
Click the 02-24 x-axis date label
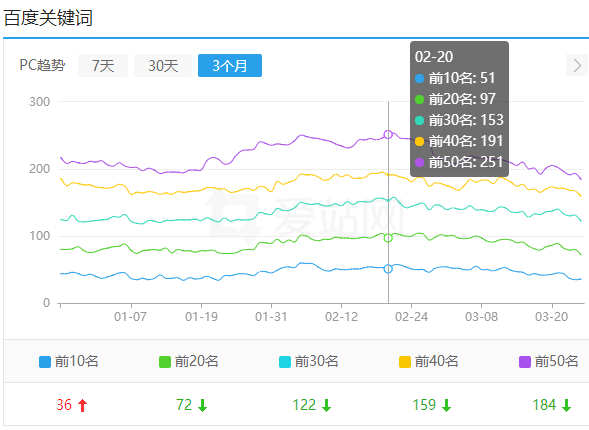tap(411, 317)
